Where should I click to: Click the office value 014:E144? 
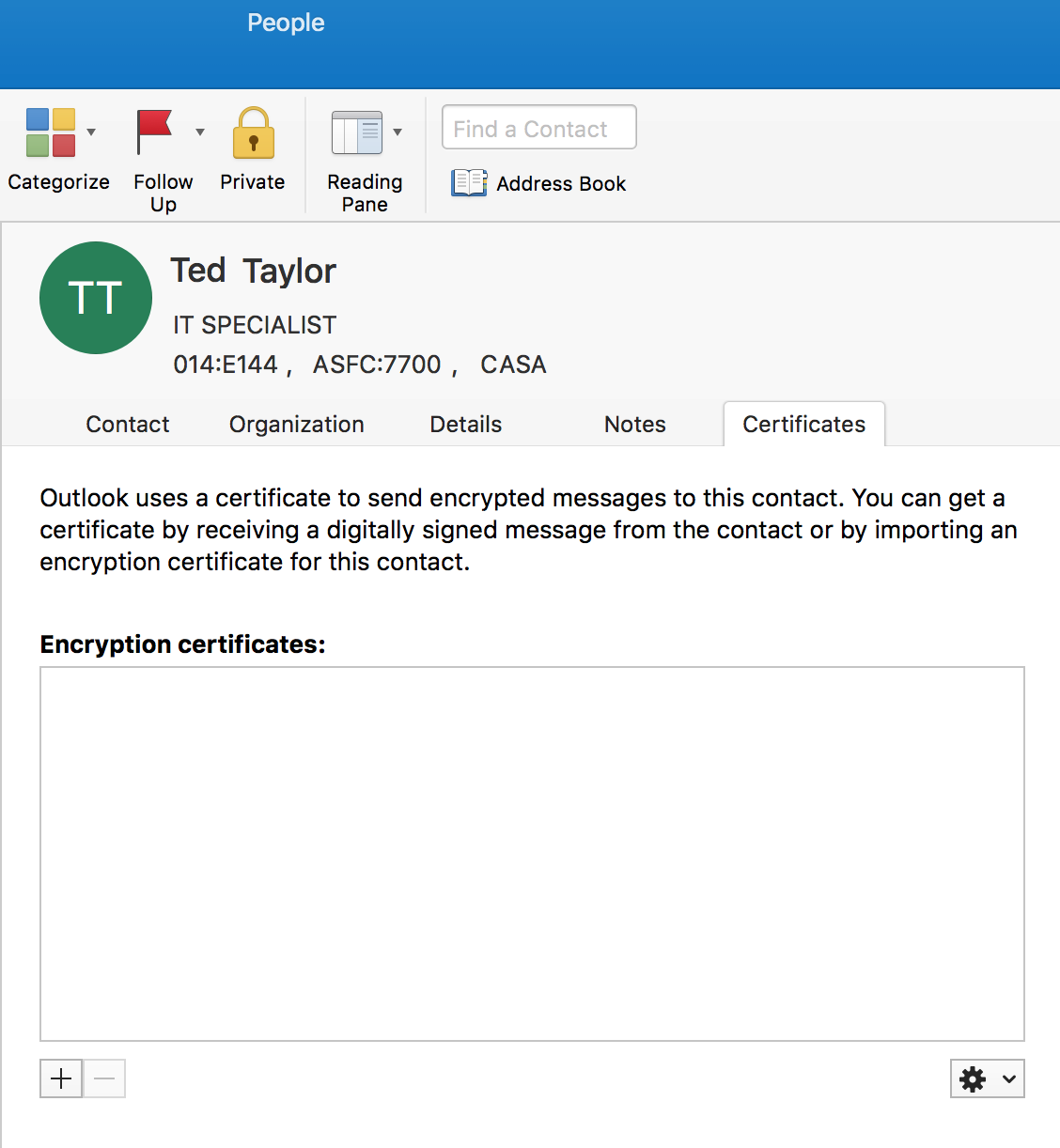click(226, 365)
